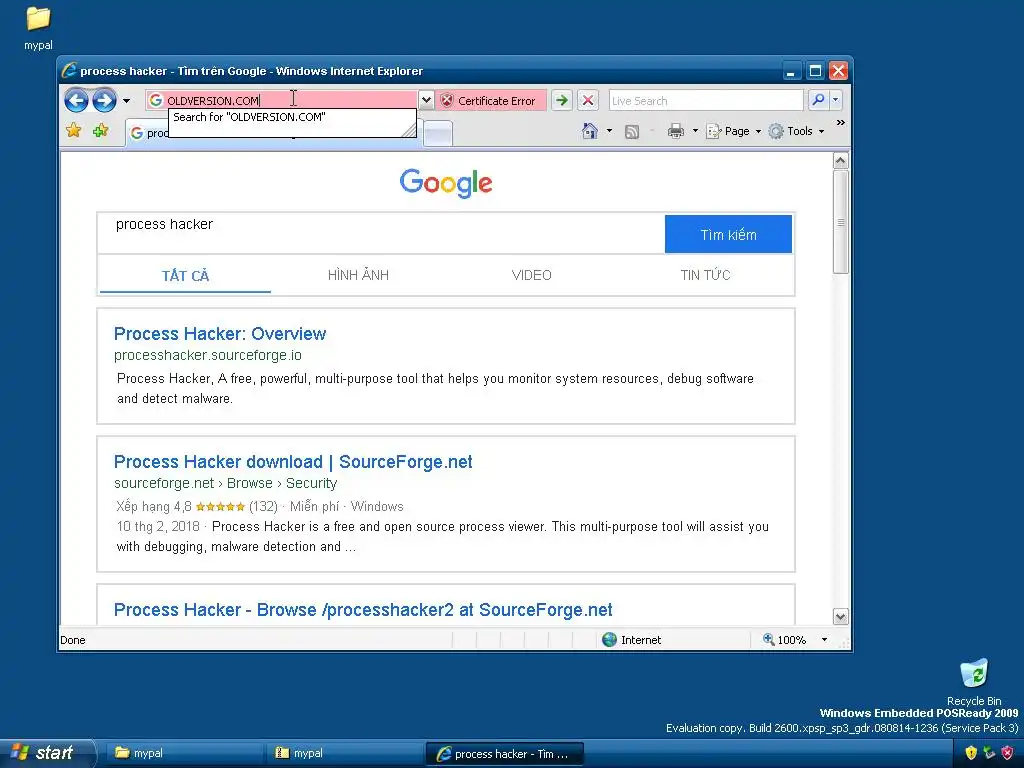Expand the zoom level dropdown arrow

pos(824,640)
